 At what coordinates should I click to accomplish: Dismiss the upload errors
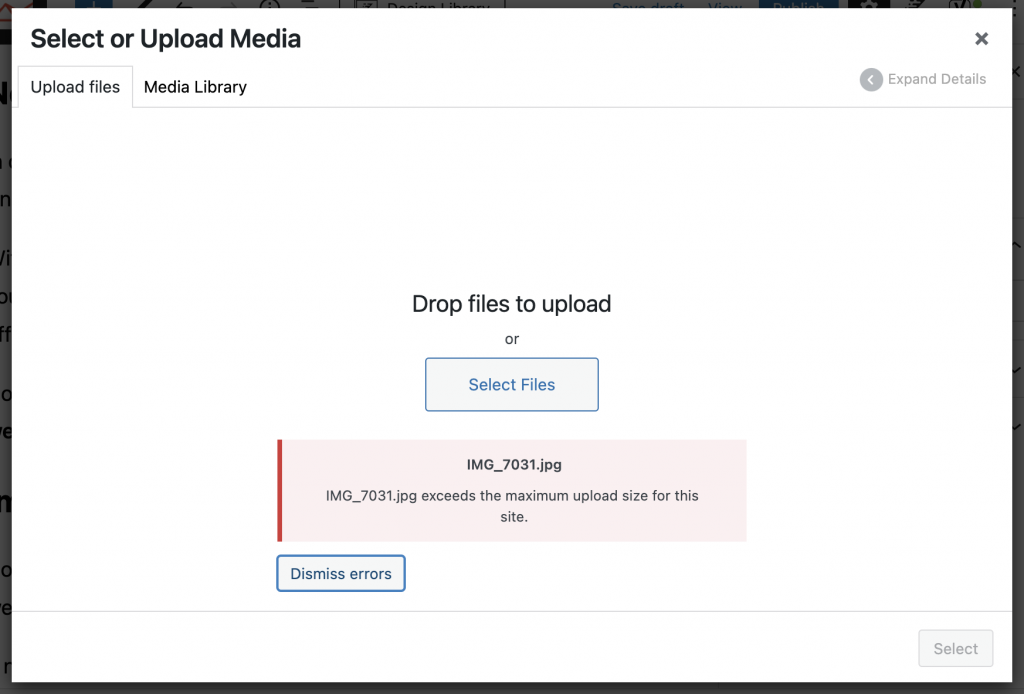point(341,573)
